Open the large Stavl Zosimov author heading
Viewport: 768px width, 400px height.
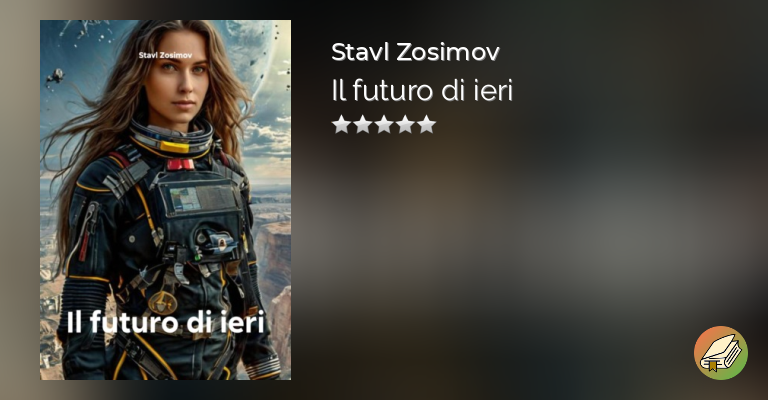[415, 52]
